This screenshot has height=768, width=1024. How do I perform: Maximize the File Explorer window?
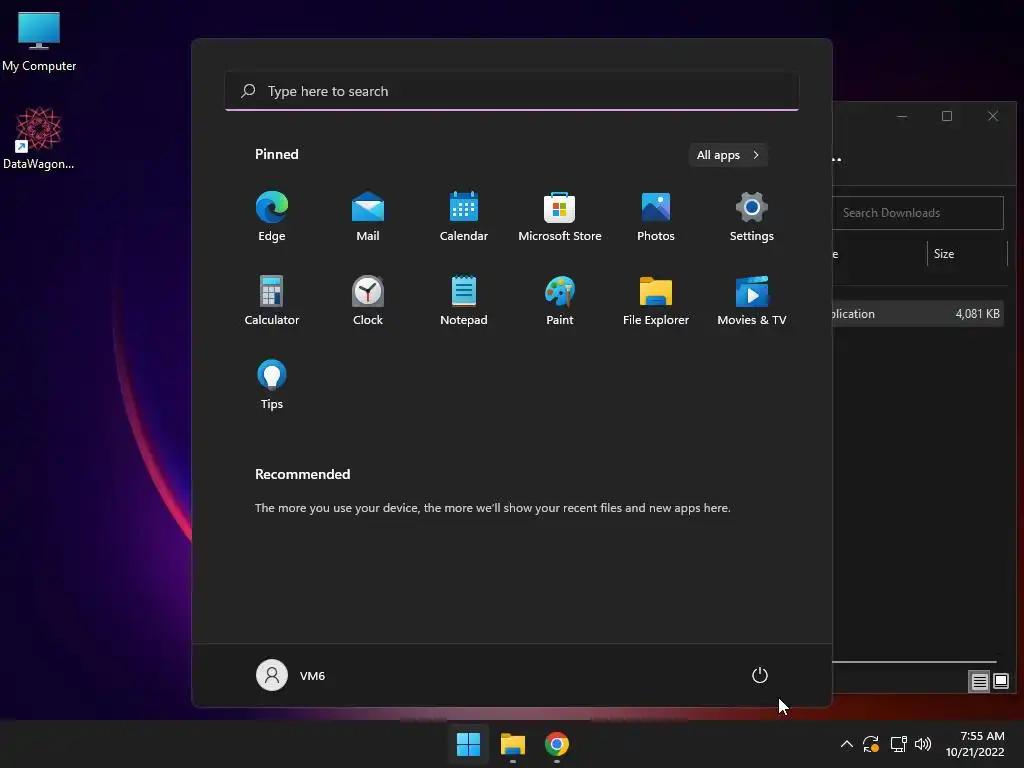947,116
